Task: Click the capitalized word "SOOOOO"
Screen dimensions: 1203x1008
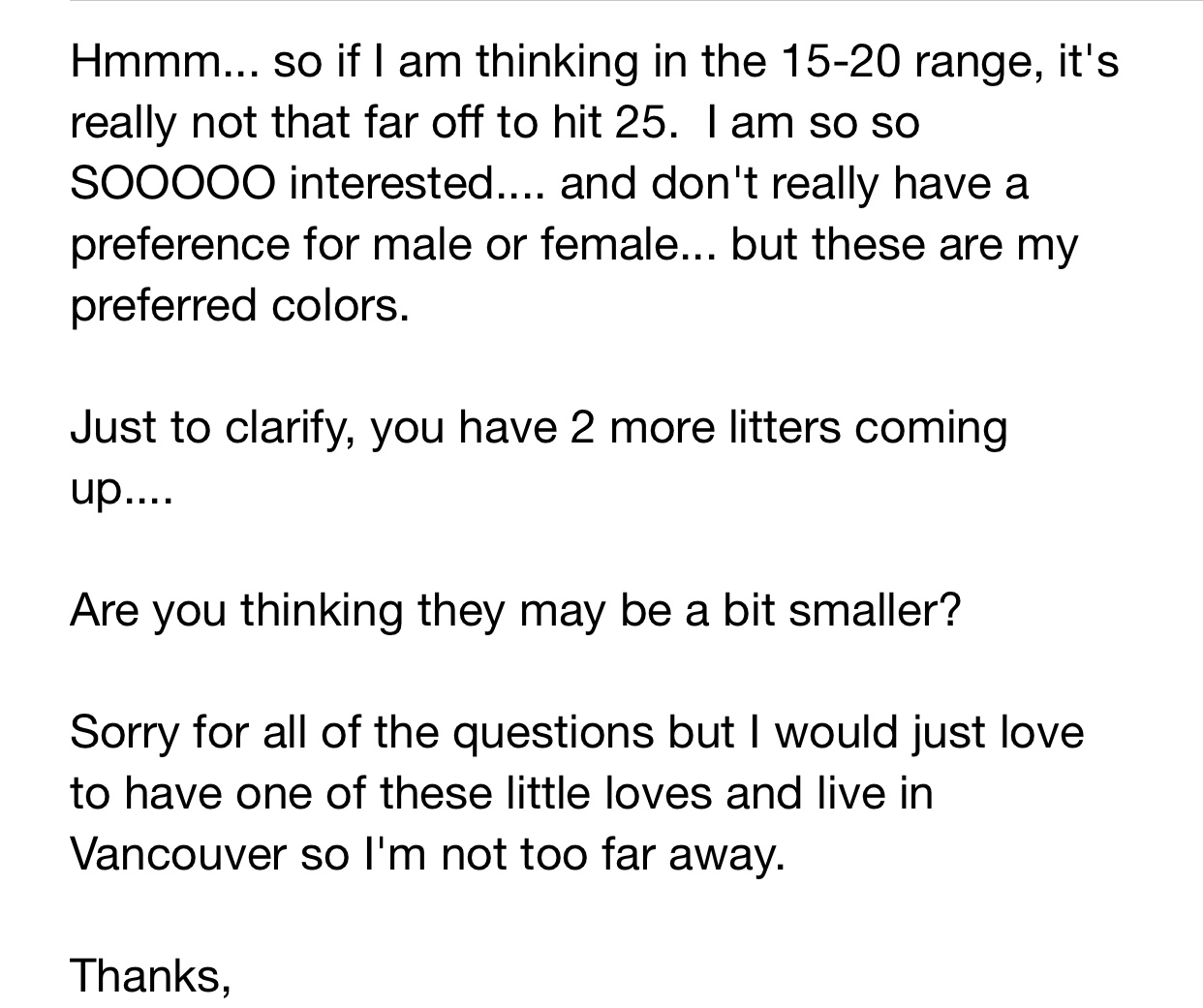Action: (x=171, y=184)
